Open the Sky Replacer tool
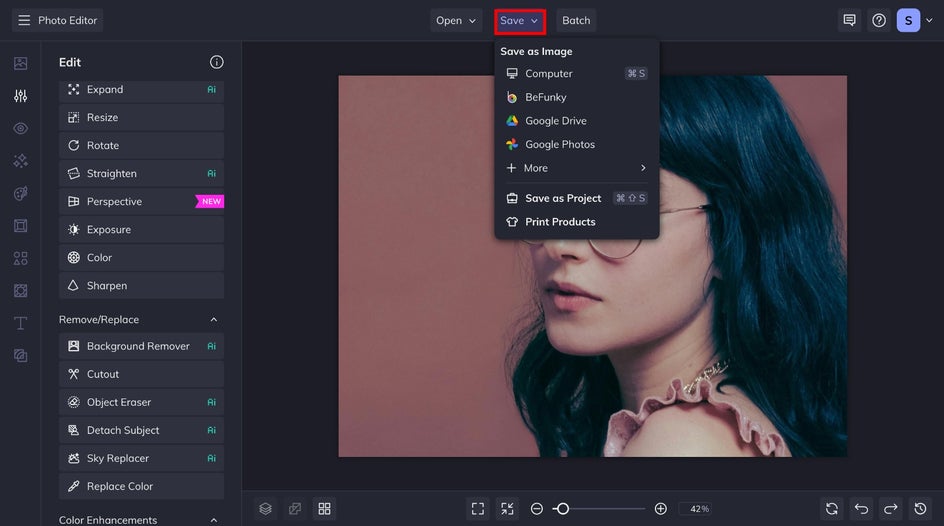The height and width of the screenshot is (526, 944). [141, 458]
